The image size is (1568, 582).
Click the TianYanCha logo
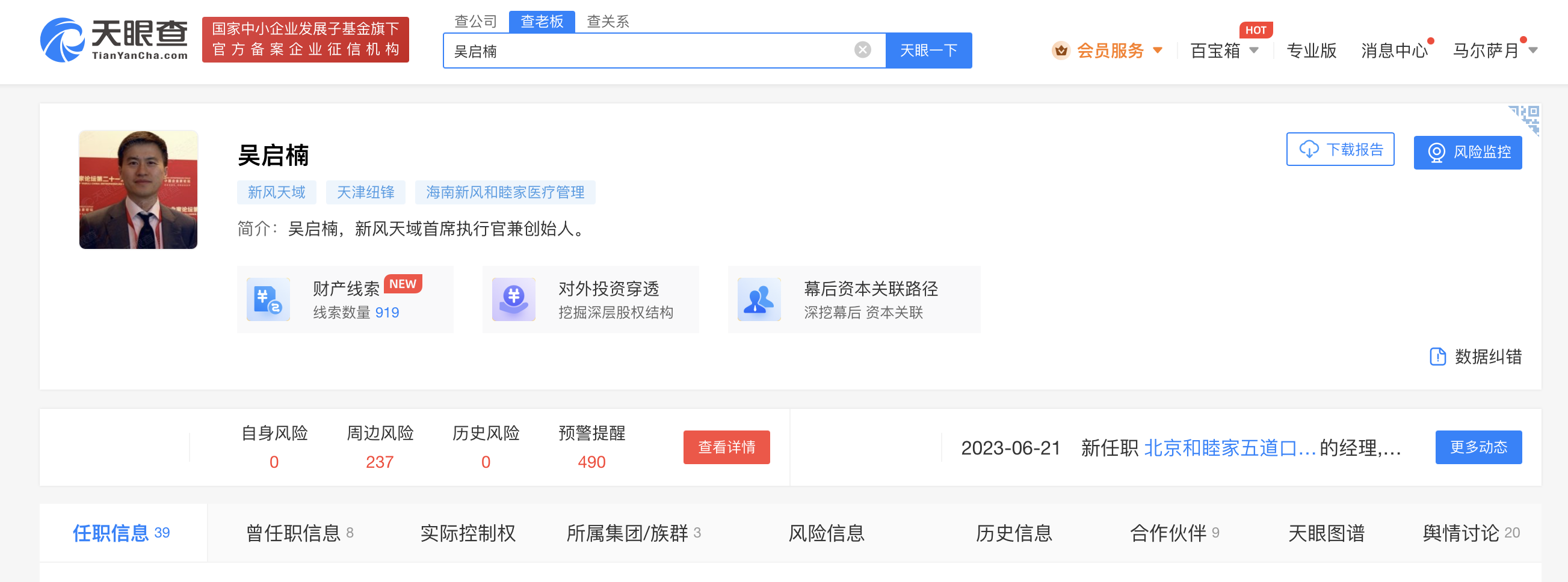point(114,40)
